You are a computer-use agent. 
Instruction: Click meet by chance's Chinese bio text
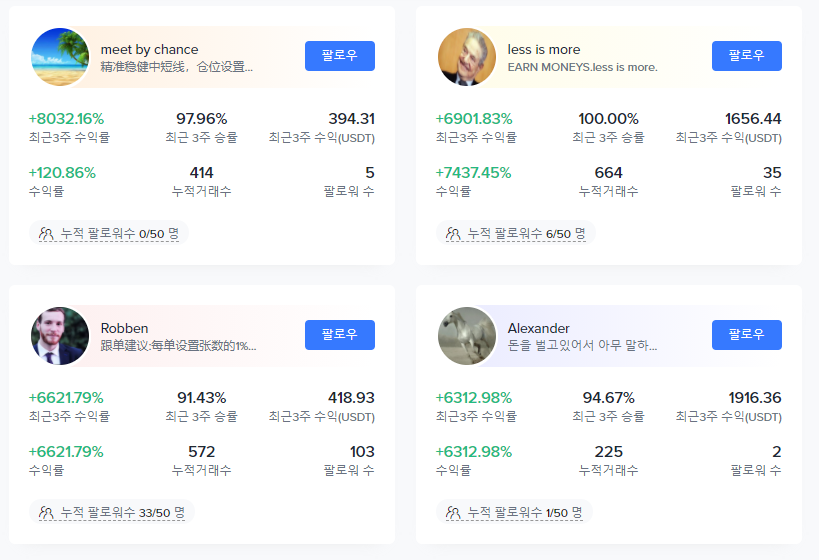click(x=177, y=67)
